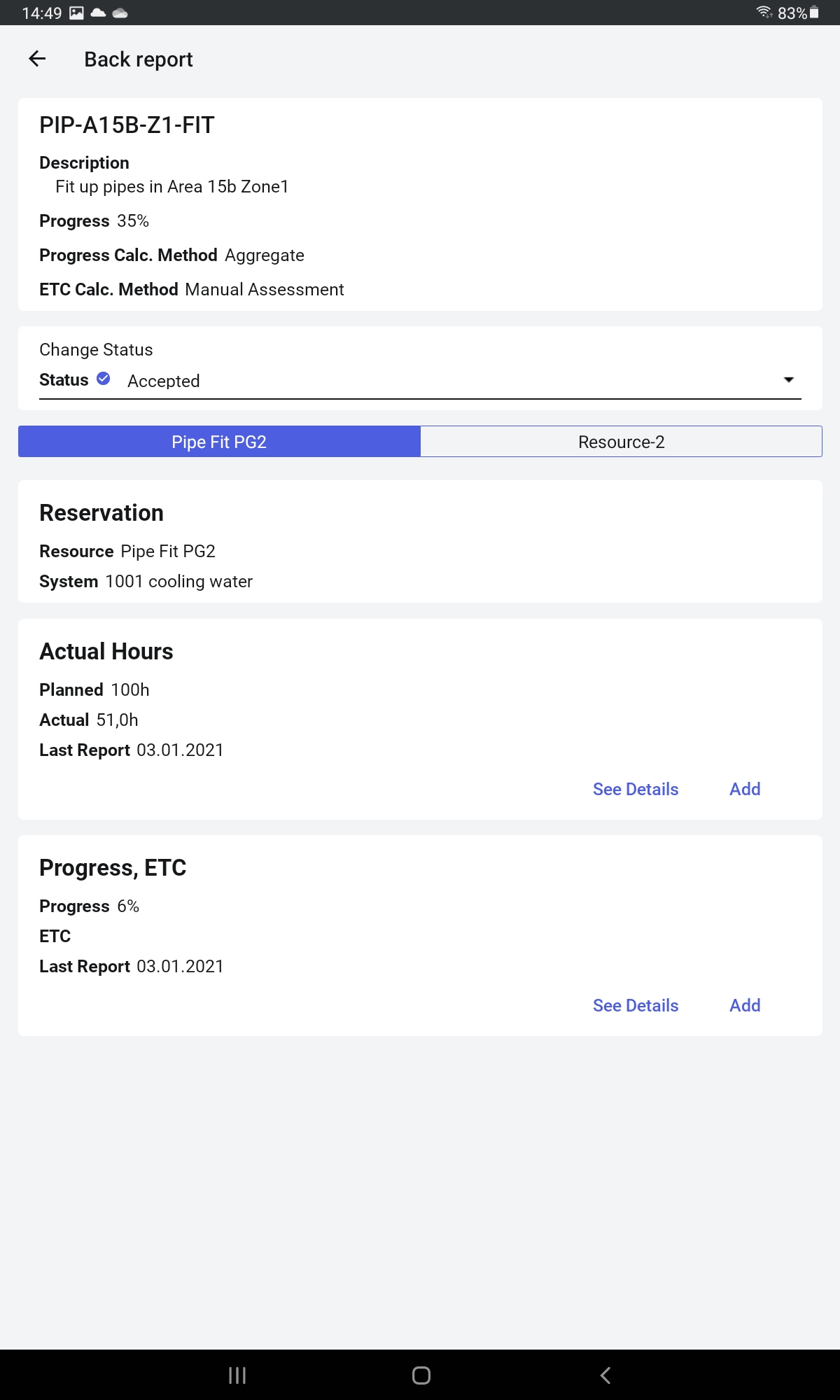Tap the cloud notification icon in status bar

98,13
